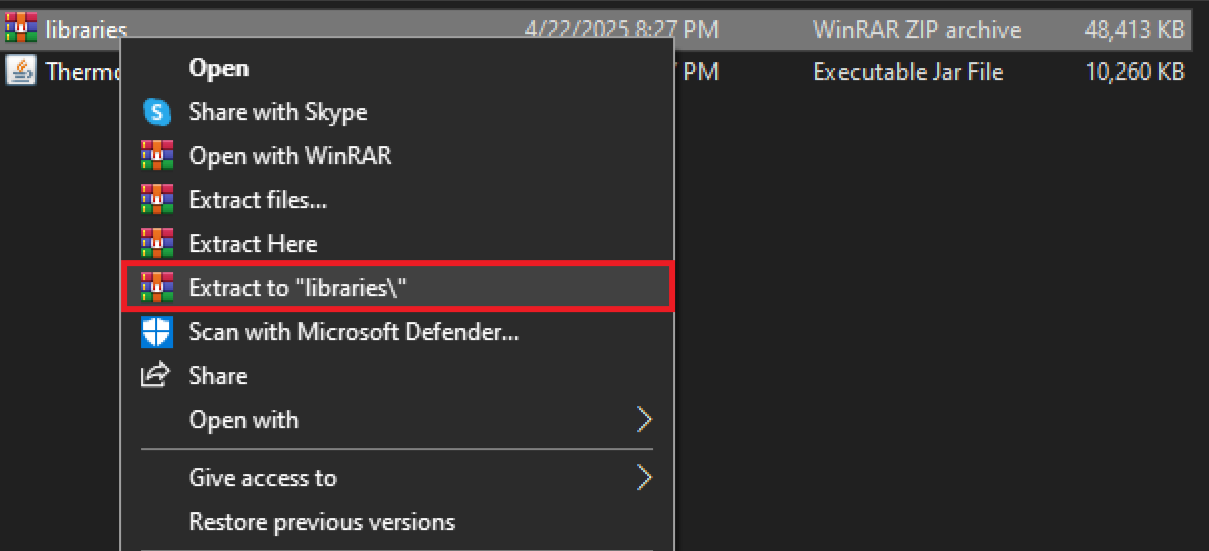
Task: Click the WinRAR icon of libraries archive
Action: point(21,30)
